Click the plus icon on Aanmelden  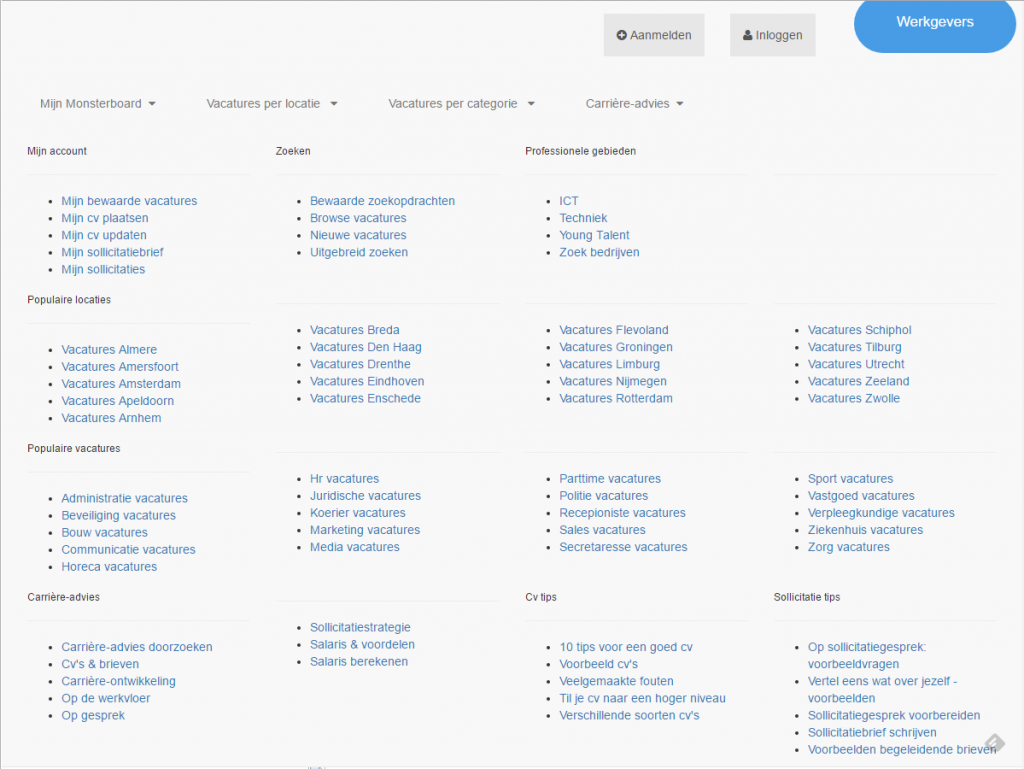(x=622, y=35)
